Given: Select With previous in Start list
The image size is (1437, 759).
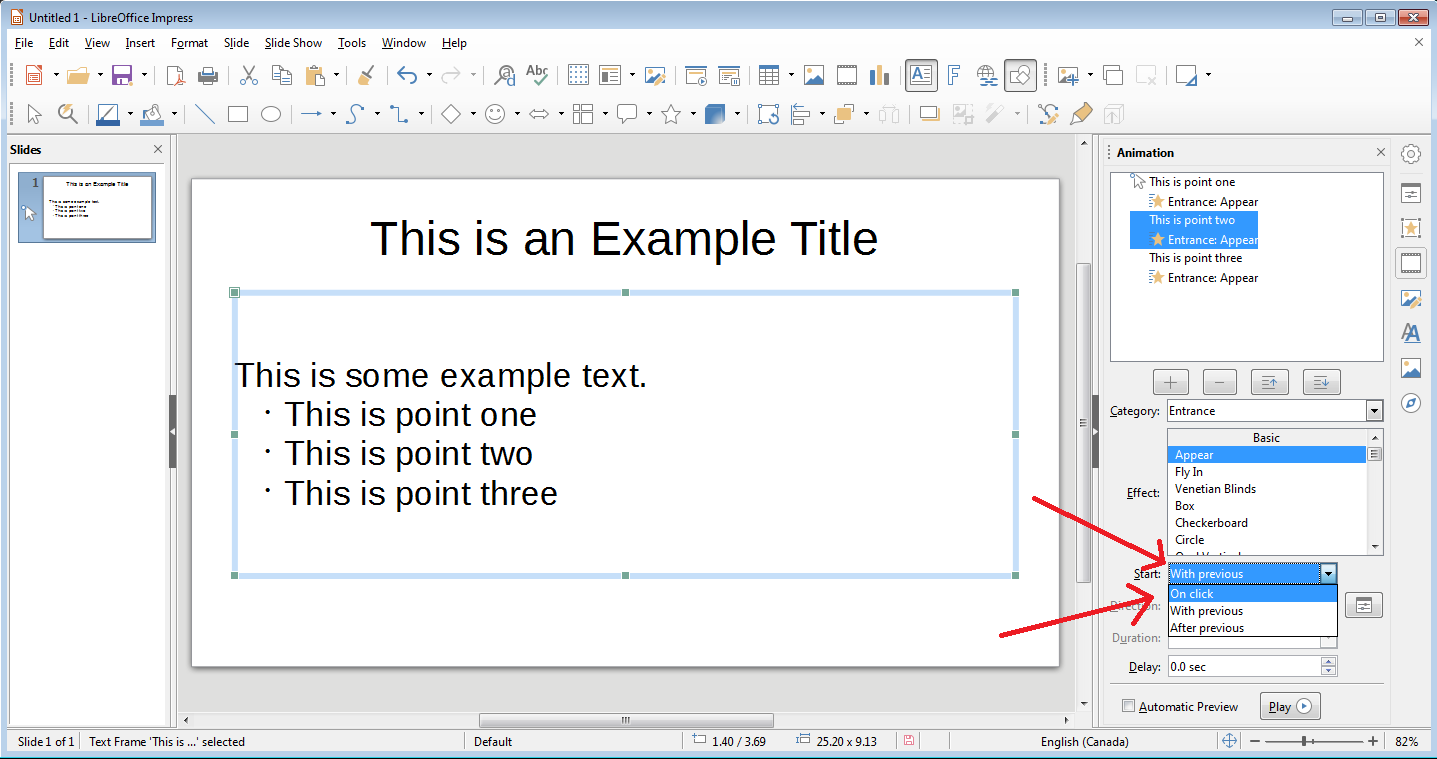Looking at the screenshot, I should click(x=1252, y=611).
